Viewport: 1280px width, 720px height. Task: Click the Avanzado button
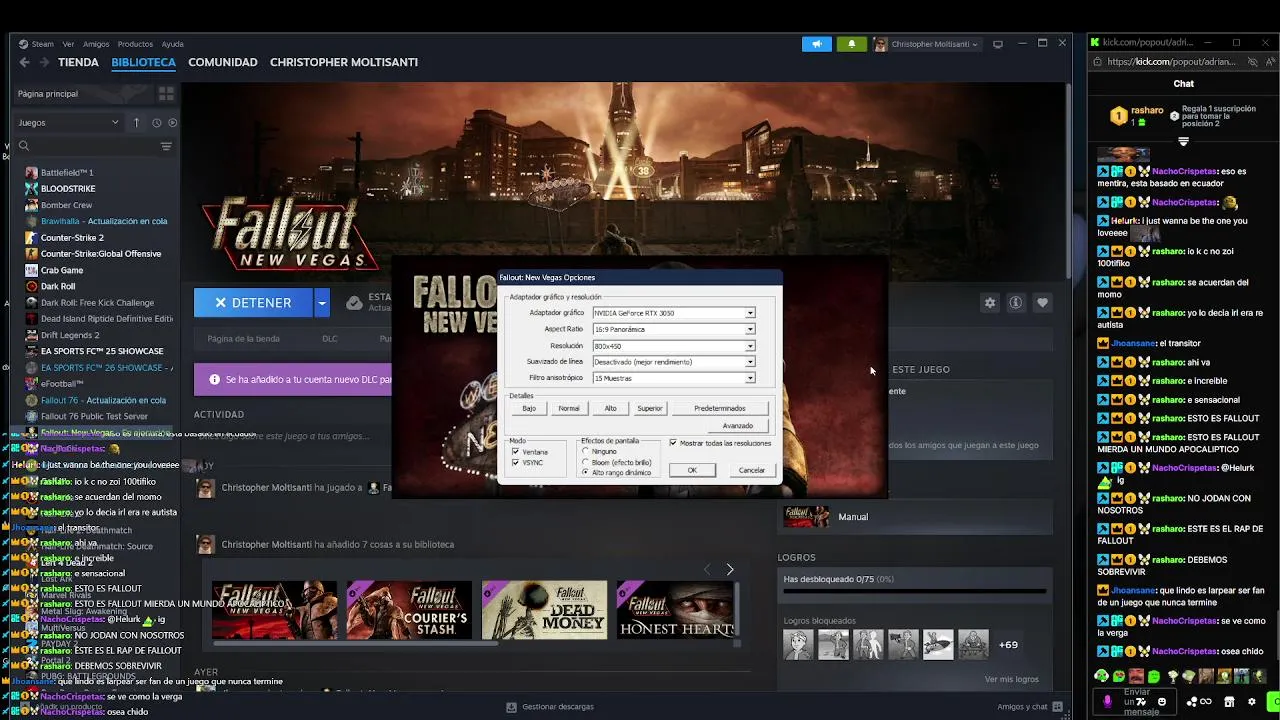point(738,426)
